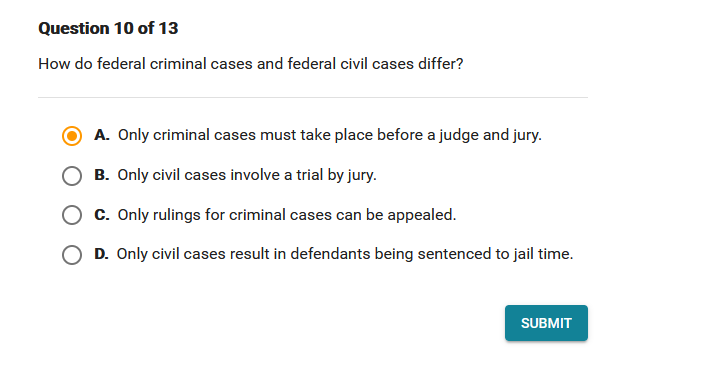Click the bold letter label B.
The image size is (725, 388).
102,175
